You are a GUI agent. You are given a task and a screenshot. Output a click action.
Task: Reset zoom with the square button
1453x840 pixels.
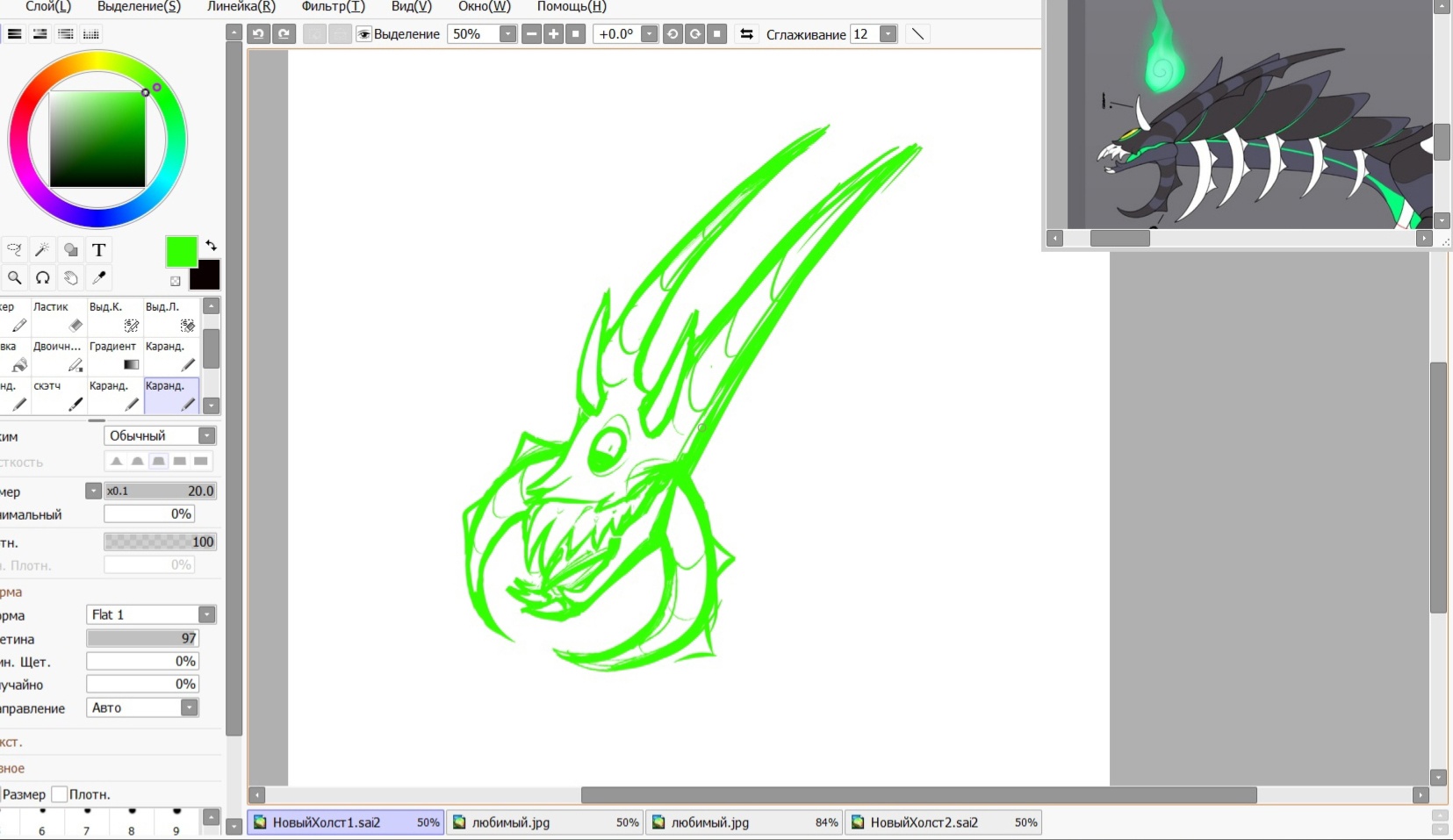click(x=576, y=34)
